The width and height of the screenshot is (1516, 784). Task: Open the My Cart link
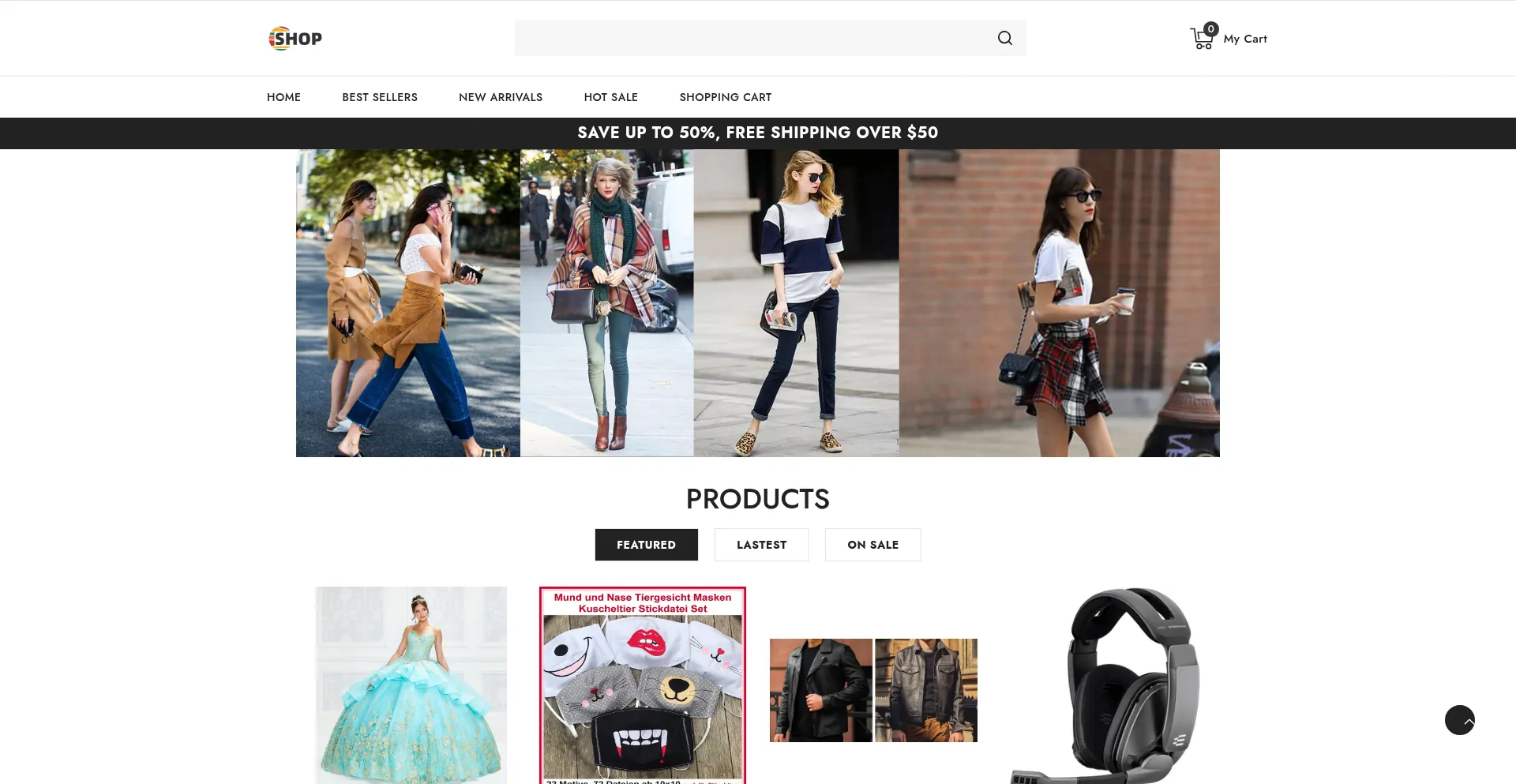(1244, 39)
